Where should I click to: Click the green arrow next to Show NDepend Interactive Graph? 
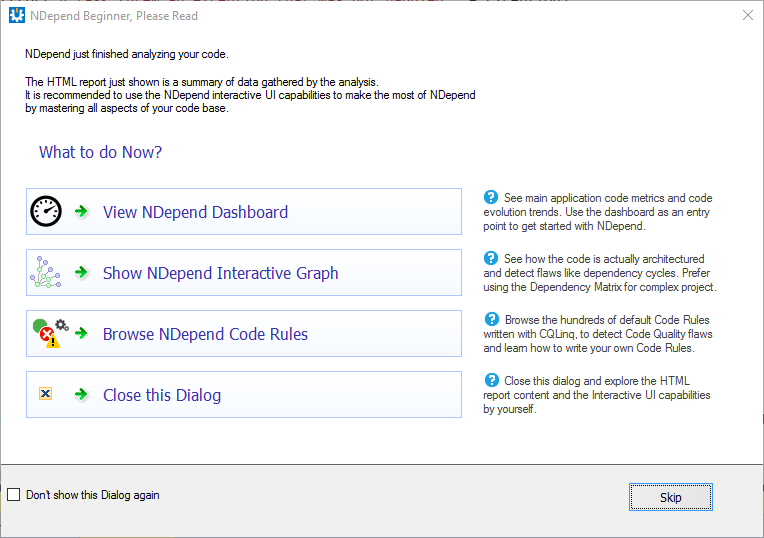point(81,272)
